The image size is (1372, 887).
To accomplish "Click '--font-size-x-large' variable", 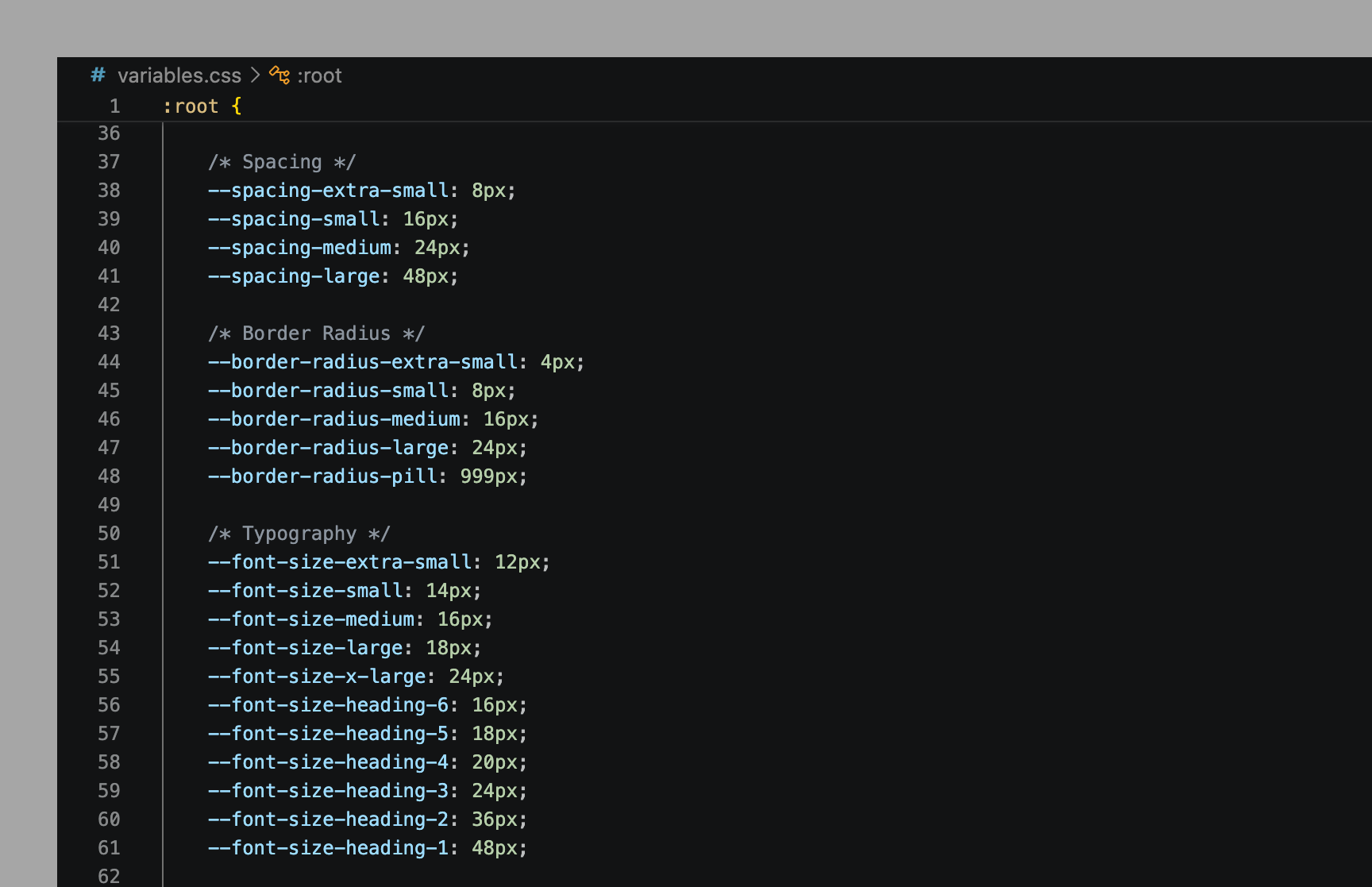I will (317, 677).
